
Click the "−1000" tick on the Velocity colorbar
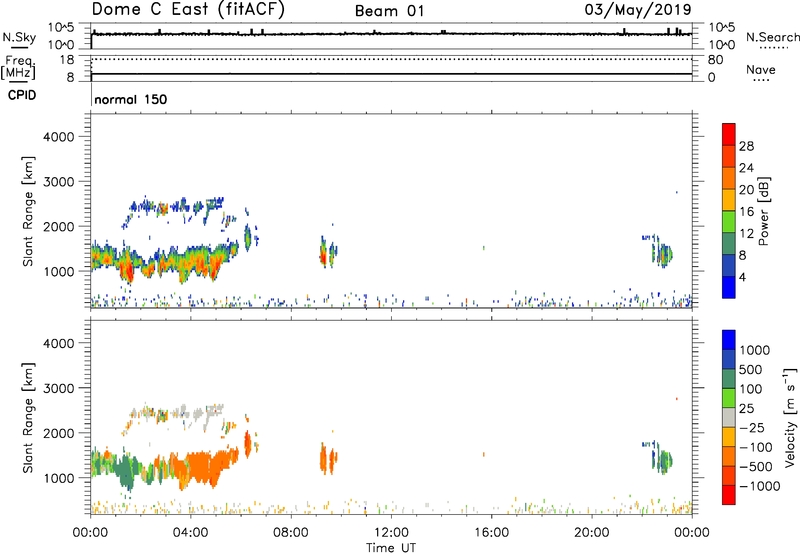click(760, 486)
